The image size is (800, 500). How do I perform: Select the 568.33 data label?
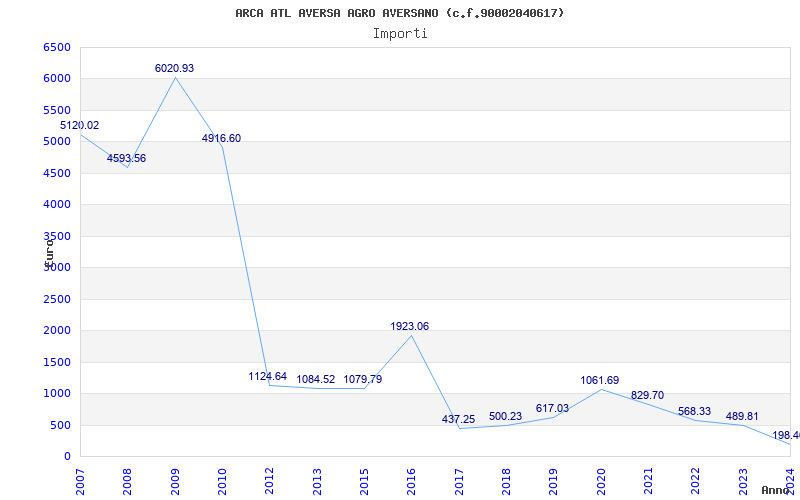pyautogui.click(x=694, y=411)
